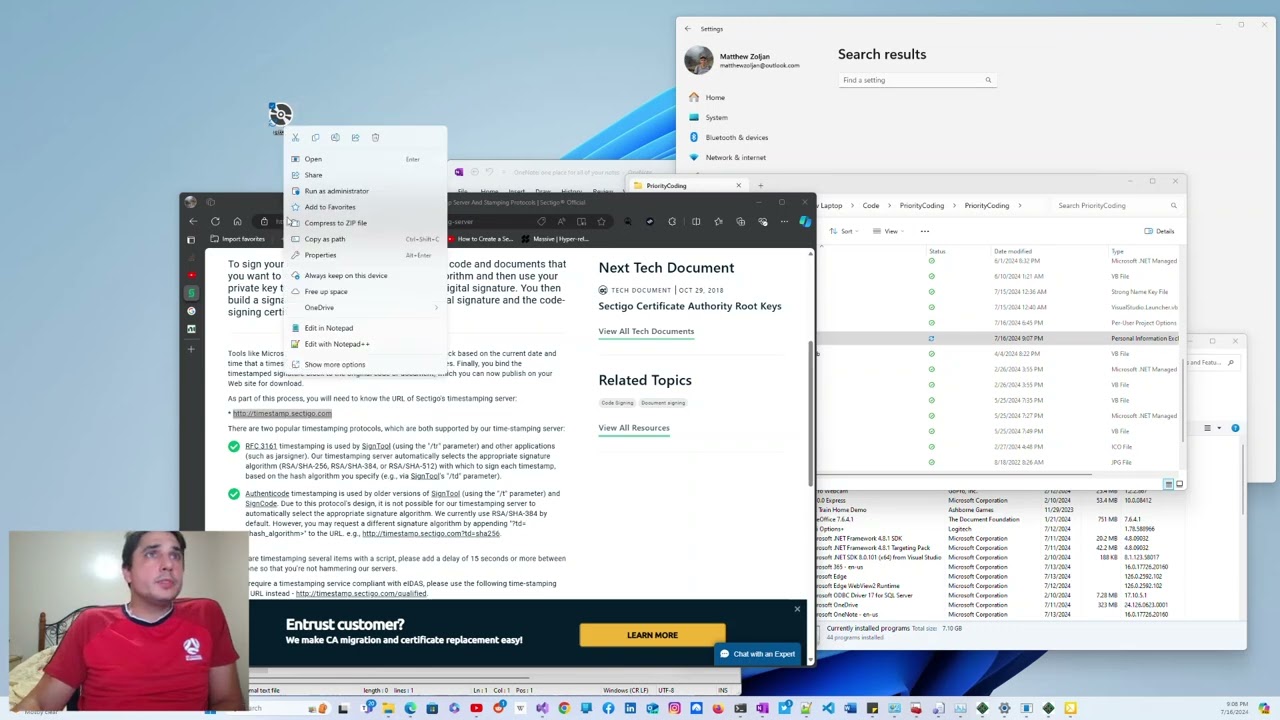
Task: Select Compress to ZIP file
Action: pyautogui.click(x=366, y=223)
